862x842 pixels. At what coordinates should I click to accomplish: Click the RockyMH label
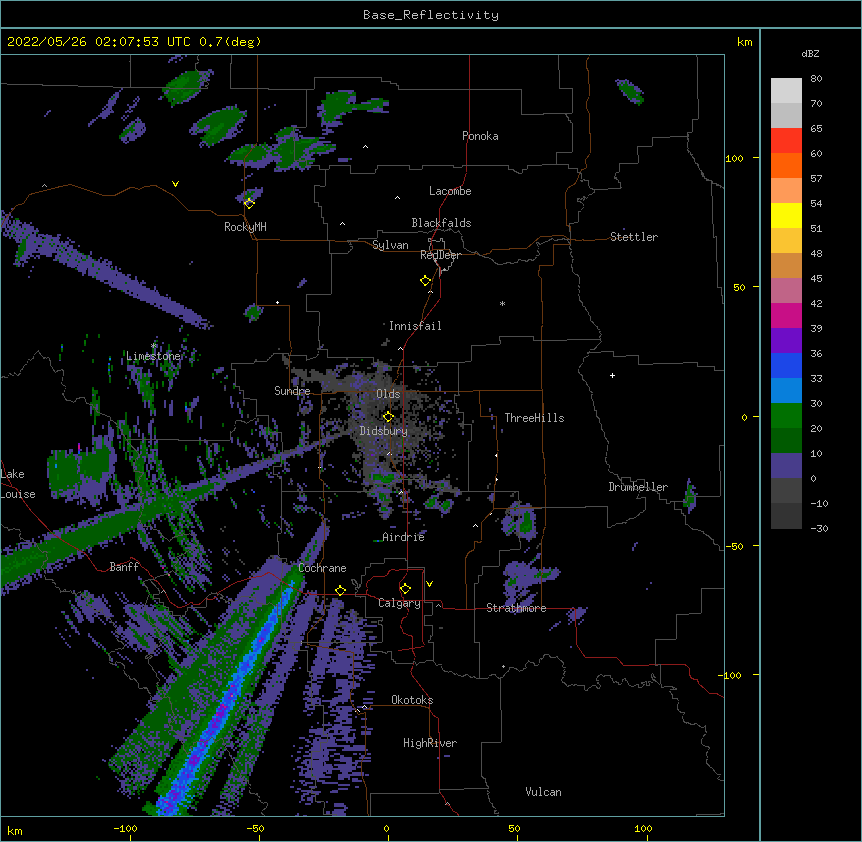[x=245, y=226]
